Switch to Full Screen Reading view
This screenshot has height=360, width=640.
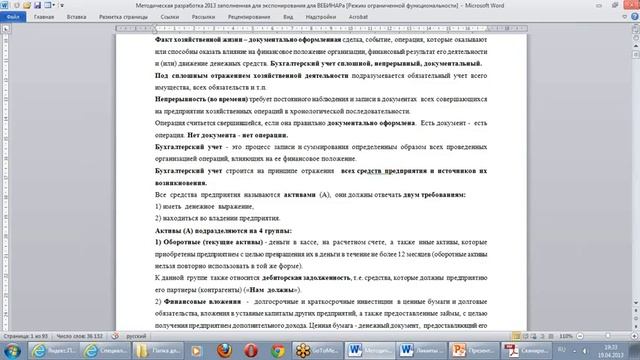[525, 336]
